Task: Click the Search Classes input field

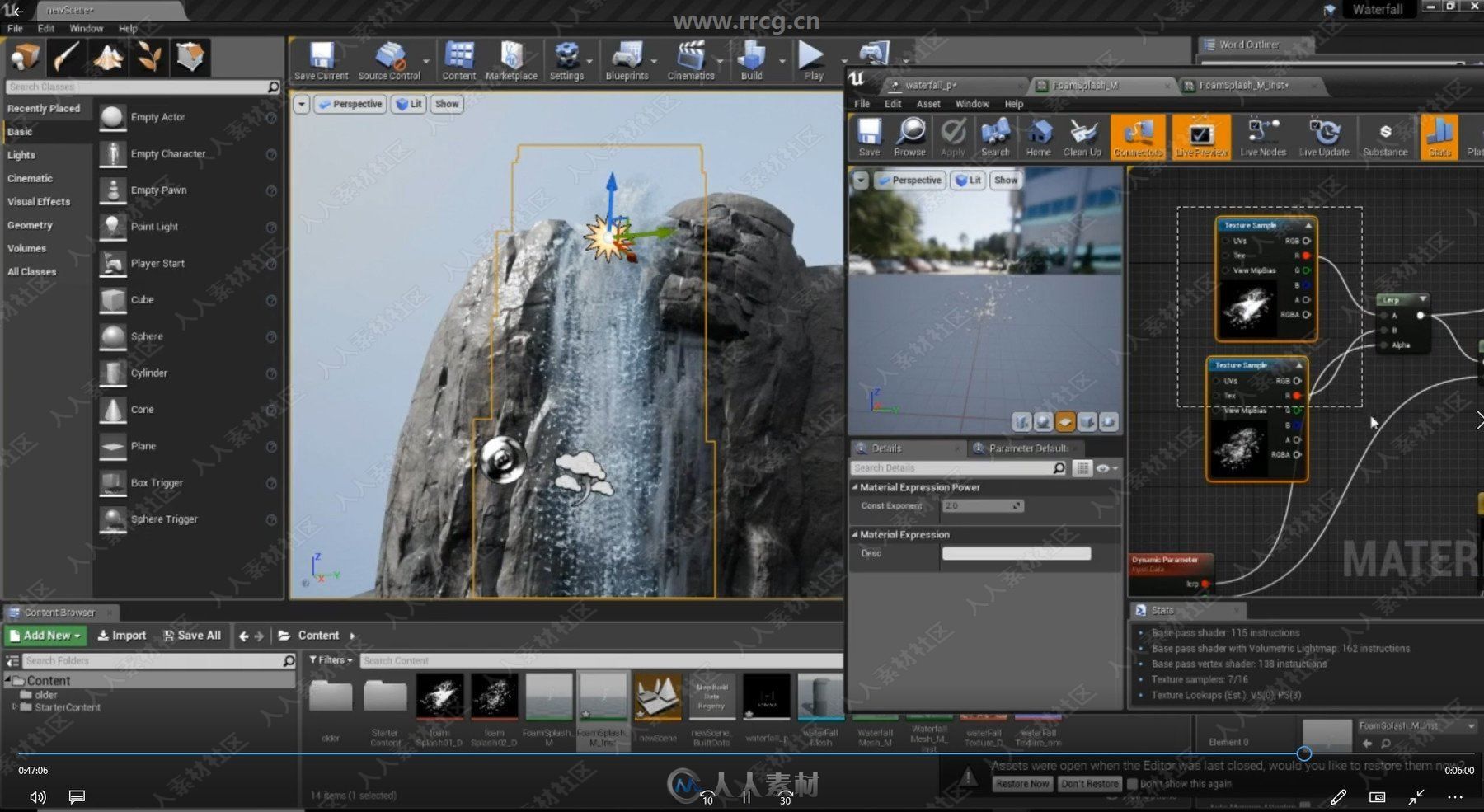Action: click(143, 87)
